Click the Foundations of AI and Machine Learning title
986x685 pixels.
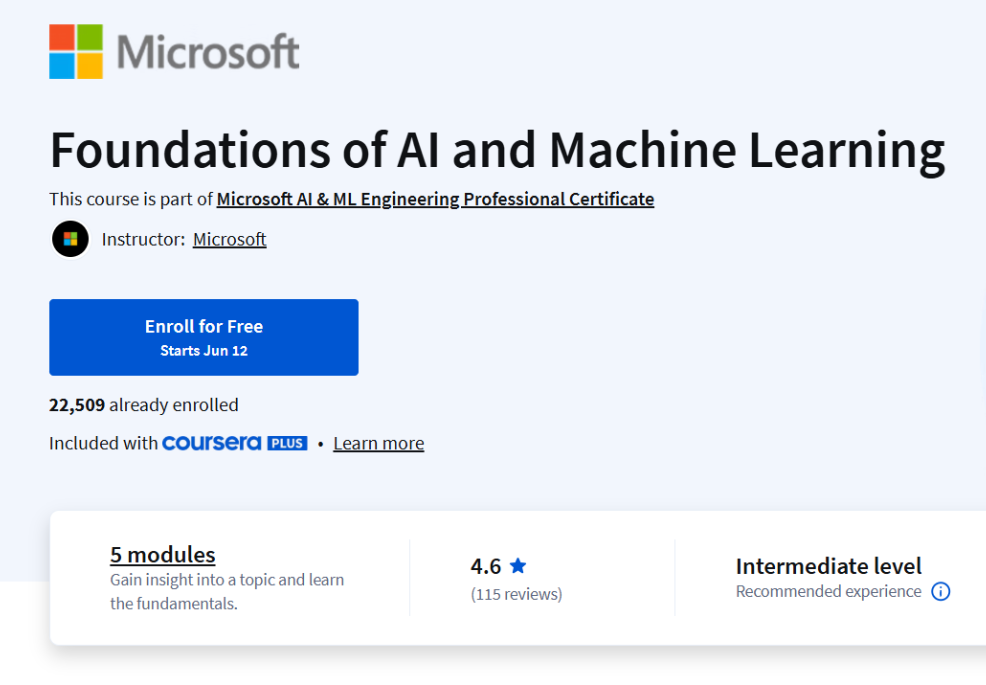[497, 150]
